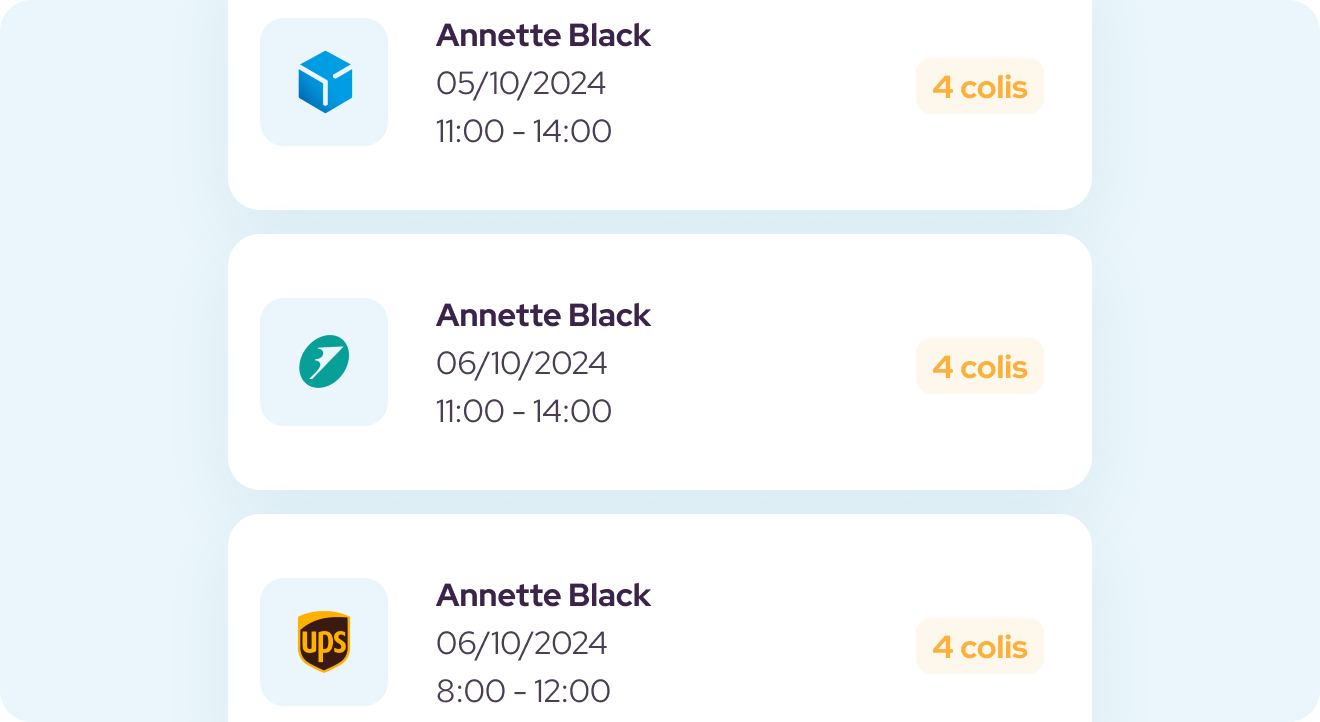Click the "4 colis" badge on the teal logo delivery

[979, 367]
